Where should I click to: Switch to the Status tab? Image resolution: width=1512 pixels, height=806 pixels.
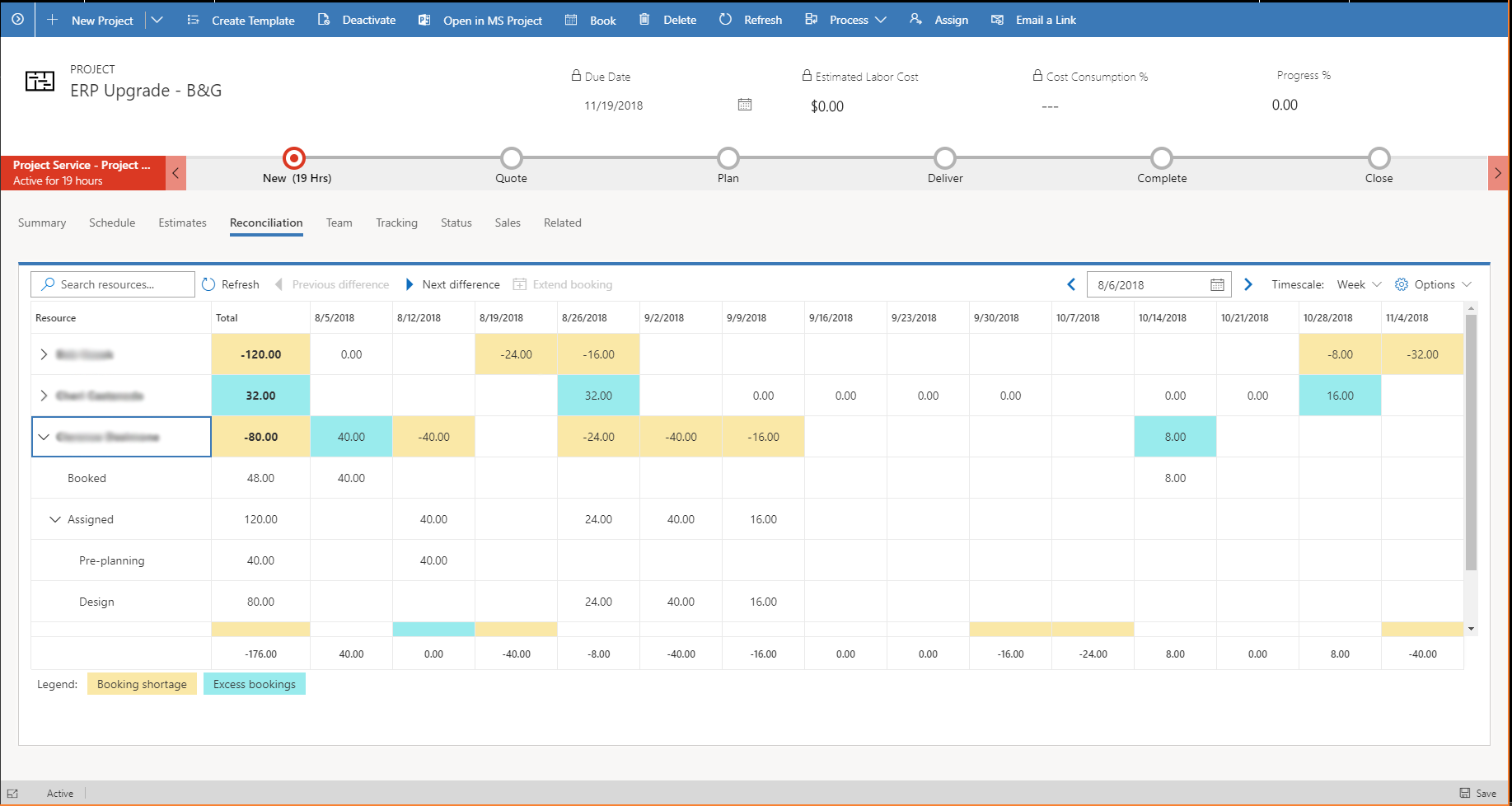(x=456, y=223)
